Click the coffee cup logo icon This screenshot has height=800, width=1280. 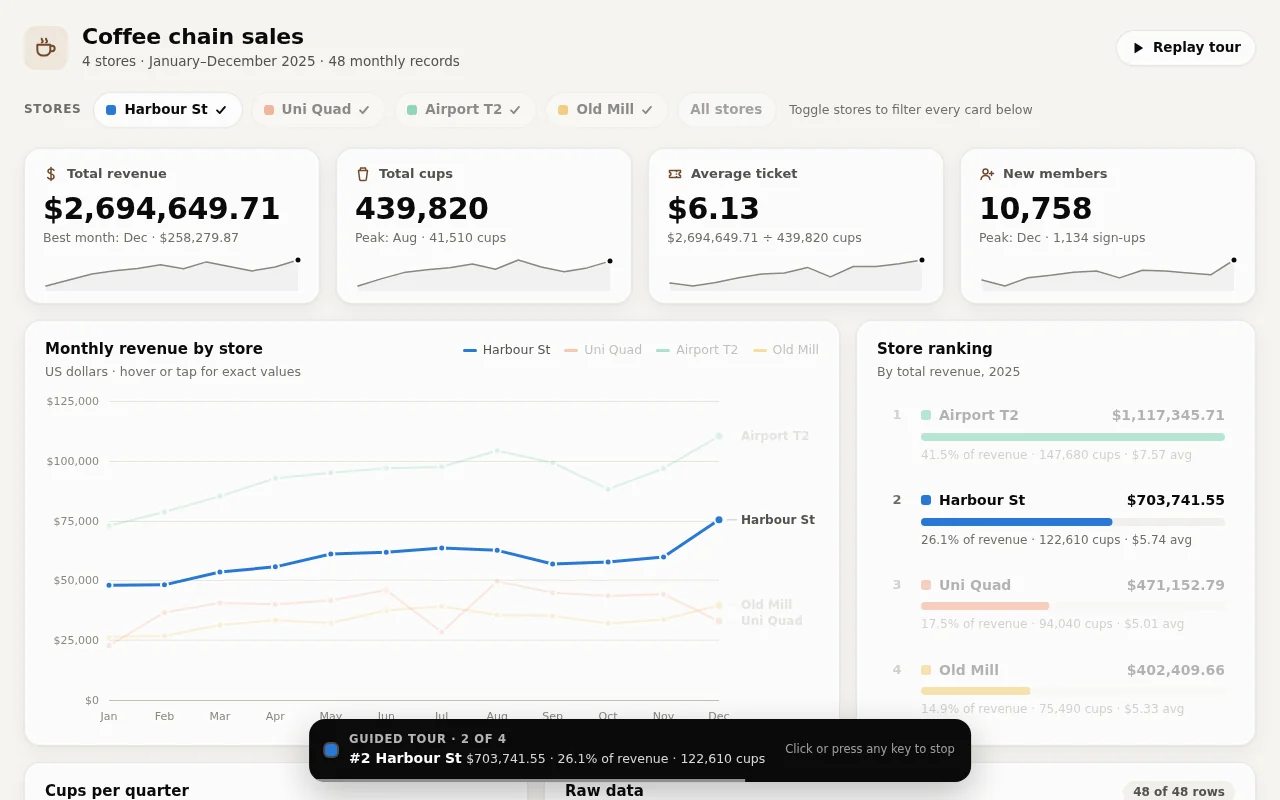click(46, 48)
